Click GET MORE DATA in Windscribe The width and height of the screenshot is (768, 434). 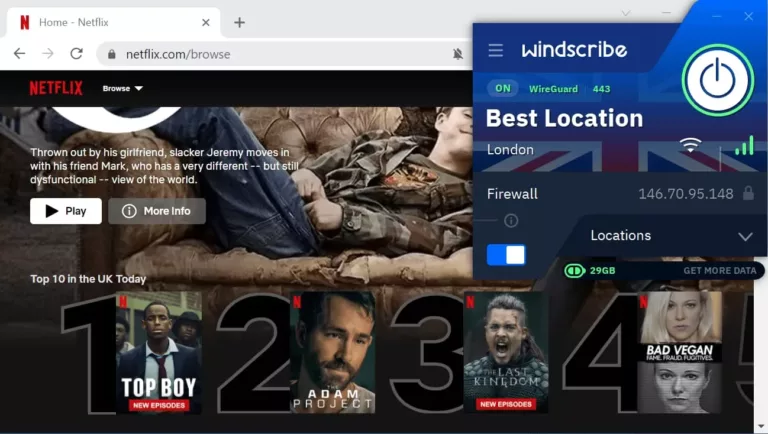pos(720,271)
